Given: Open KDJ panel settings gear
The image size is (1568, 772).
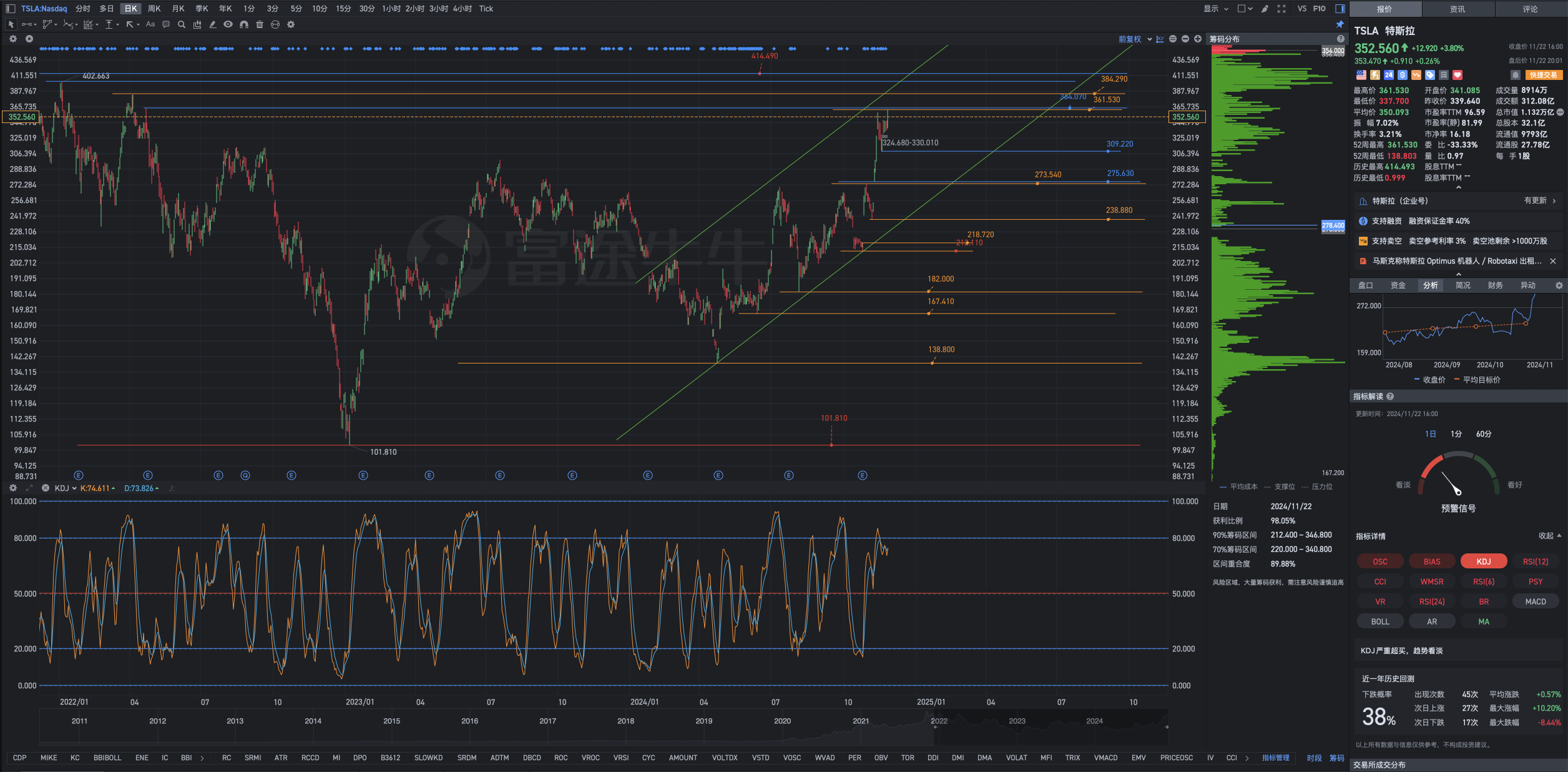Looking at the screenshot, I should 13,488.
